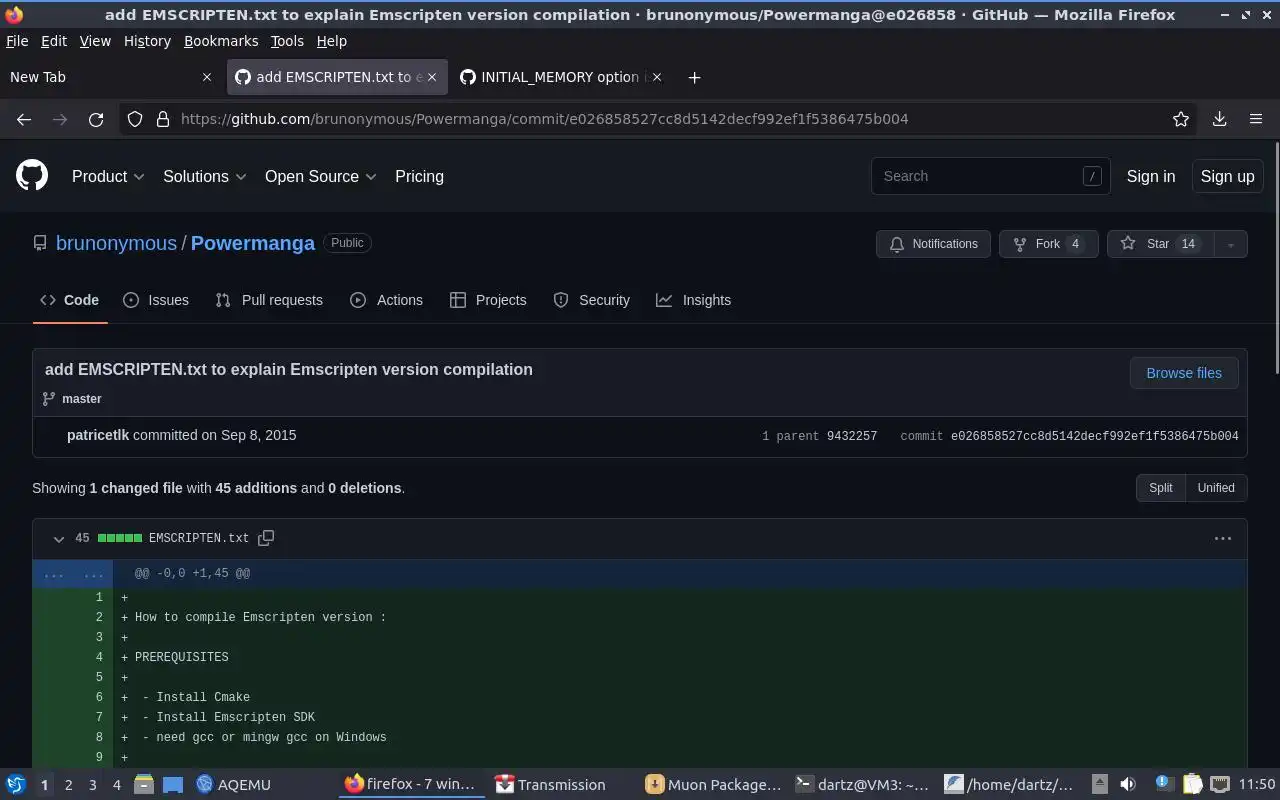Switch diff view to Split
Image resolution: width=1280 pixels, height=800 pixels.
coord(1161,488)
